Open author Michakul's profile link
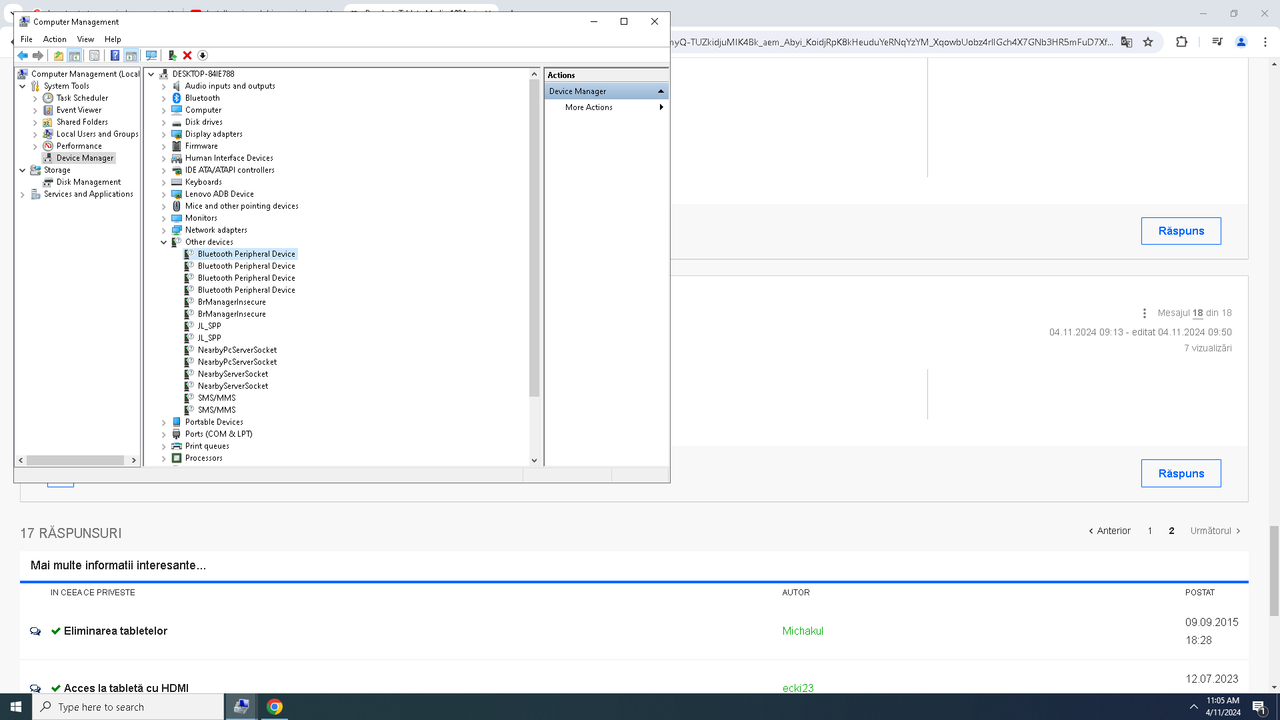Image resolution: width=1280 pixels, height=720 pixels. (803, 631)
